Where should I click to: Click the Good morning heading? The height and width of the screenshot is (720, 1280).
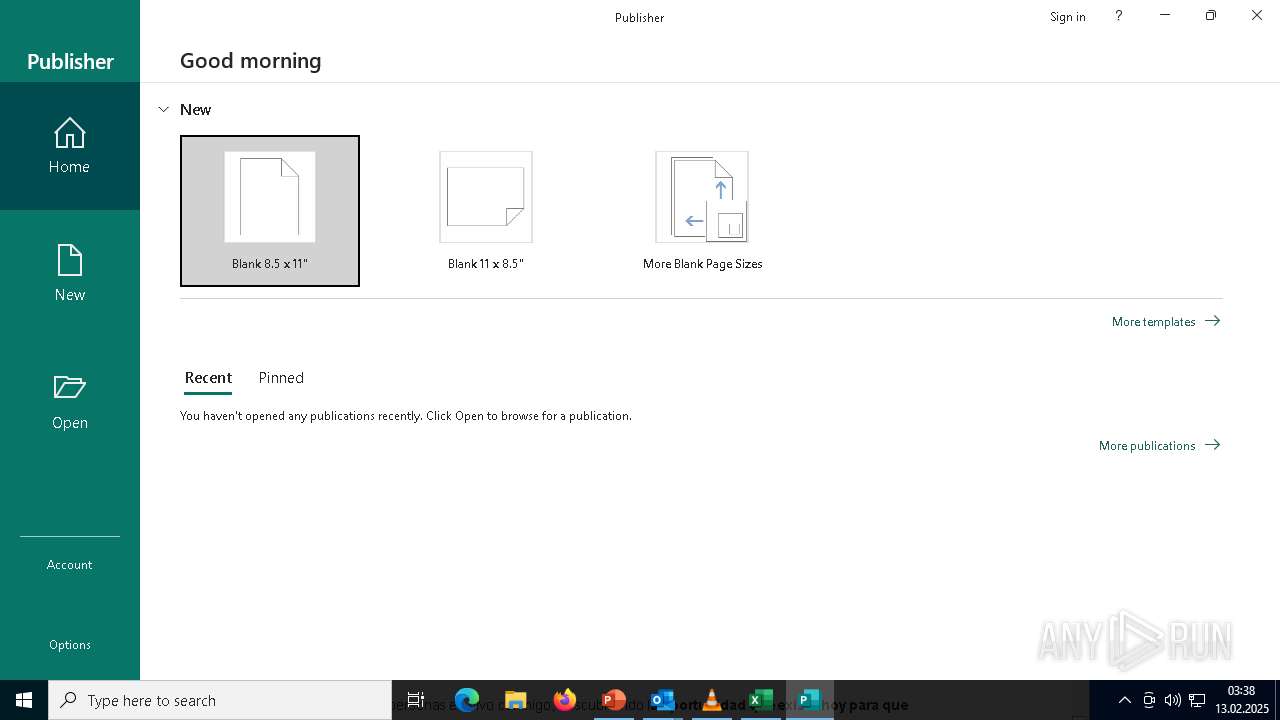(x=251, y=60)
